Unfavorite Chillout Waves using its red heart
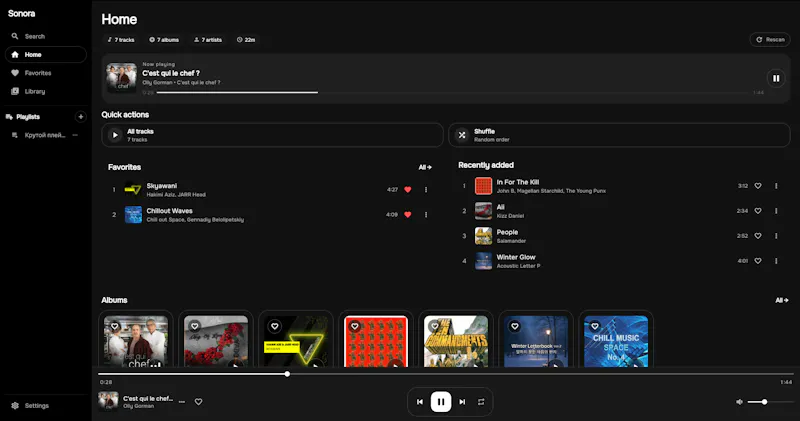The image size is (800, 421). (408, 215)
